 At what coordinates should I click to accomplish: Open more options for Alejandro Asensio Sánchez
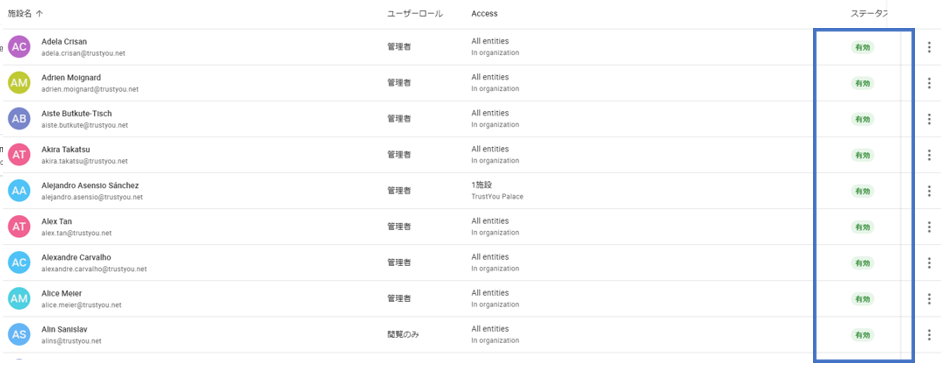tap(929, 191)
